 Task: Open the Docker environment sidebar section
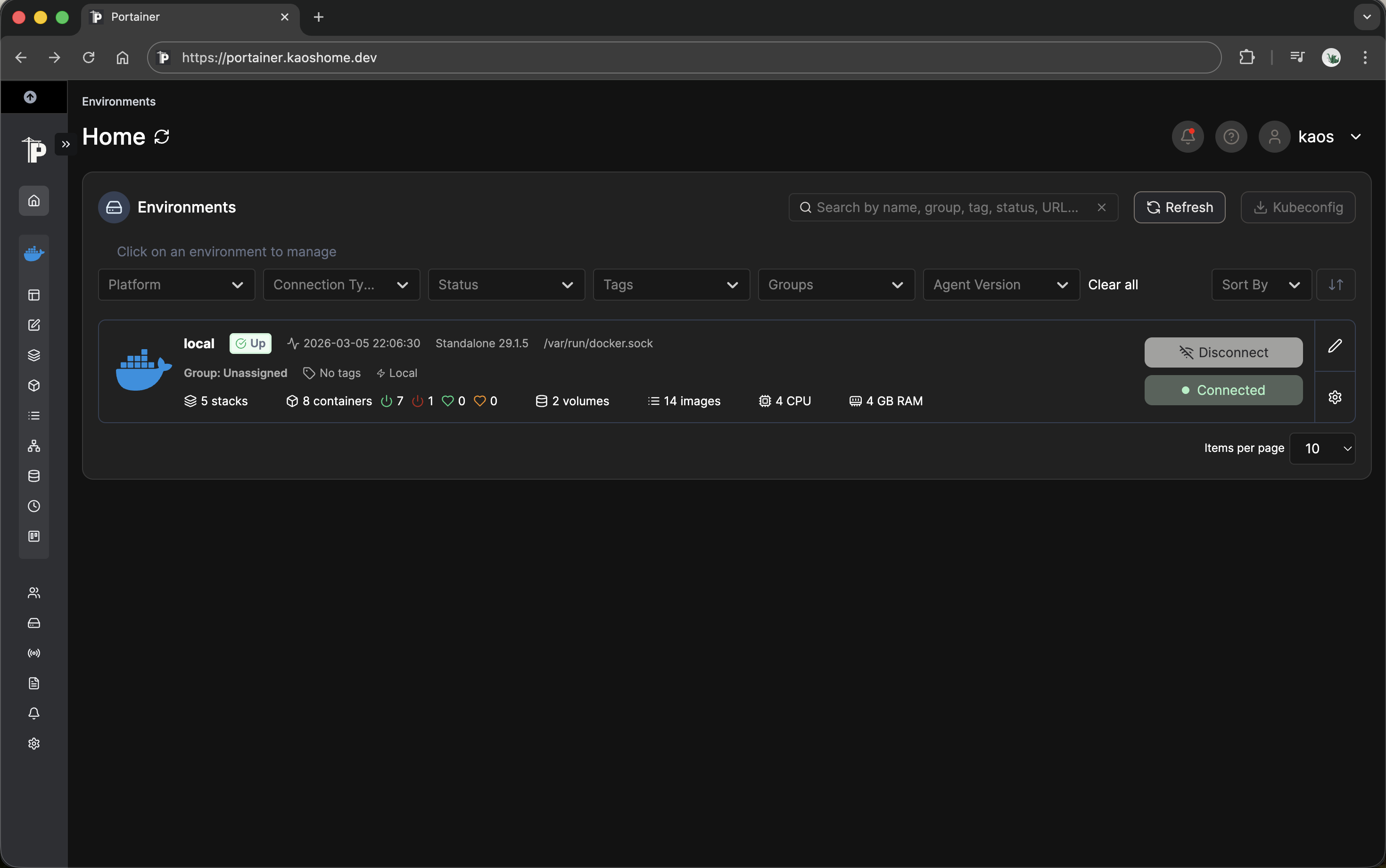tap(33, 253)
